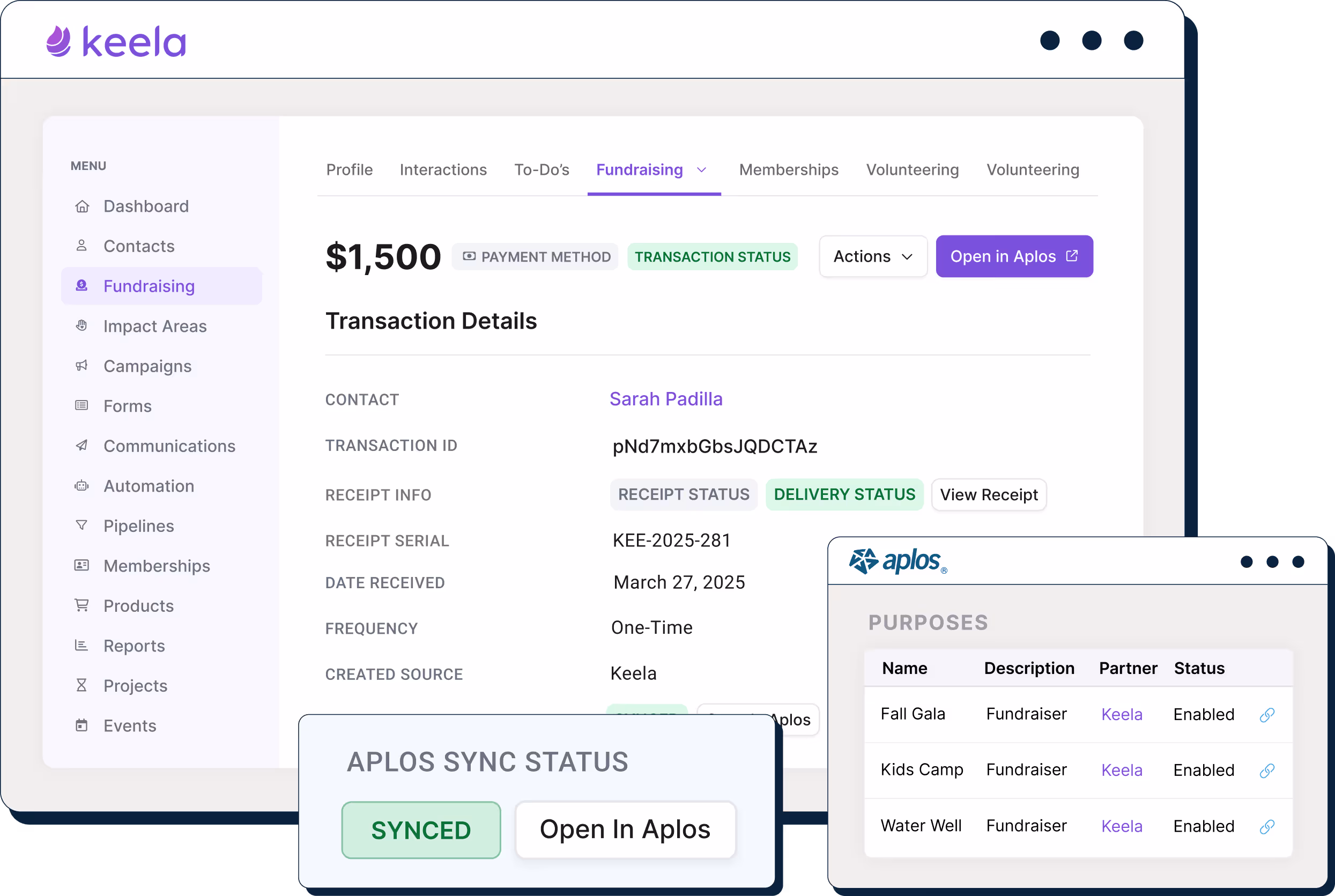Click Open In Aplos in sync status card

(626, 830)
